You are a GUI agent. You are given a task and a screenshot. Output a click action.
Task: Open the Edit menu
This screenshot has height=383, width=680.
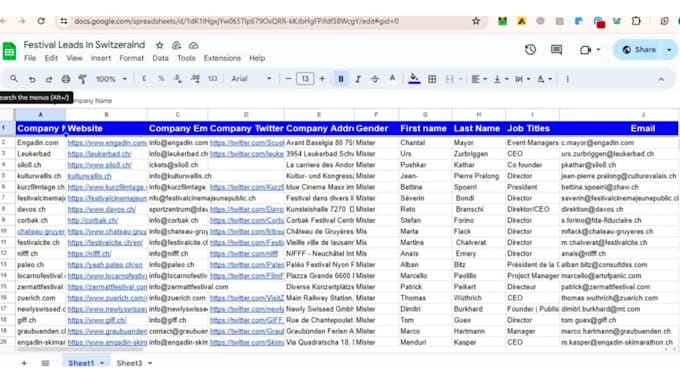(x=51, y=58)
